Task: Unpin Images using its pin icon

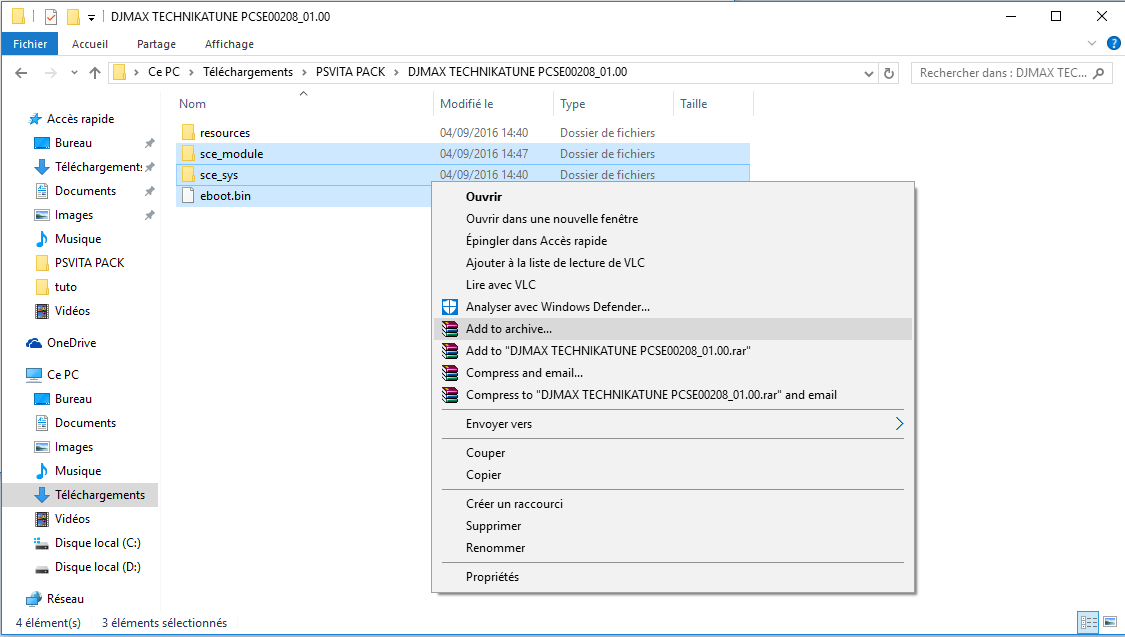Action: coord(149,215)
